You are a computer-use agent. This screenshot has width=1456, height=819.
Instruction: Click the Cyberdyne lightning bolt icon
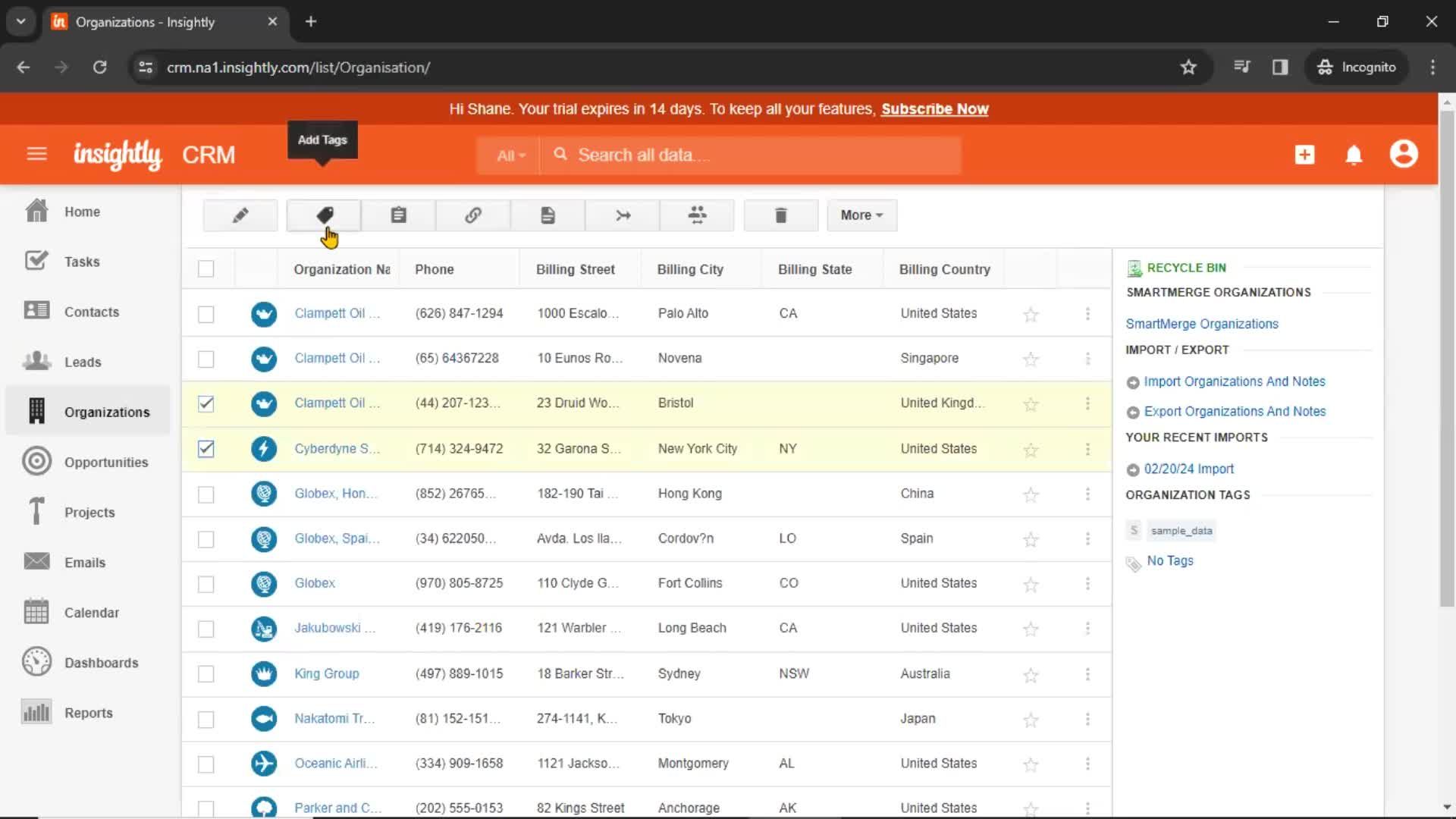(x=264, y=449)
